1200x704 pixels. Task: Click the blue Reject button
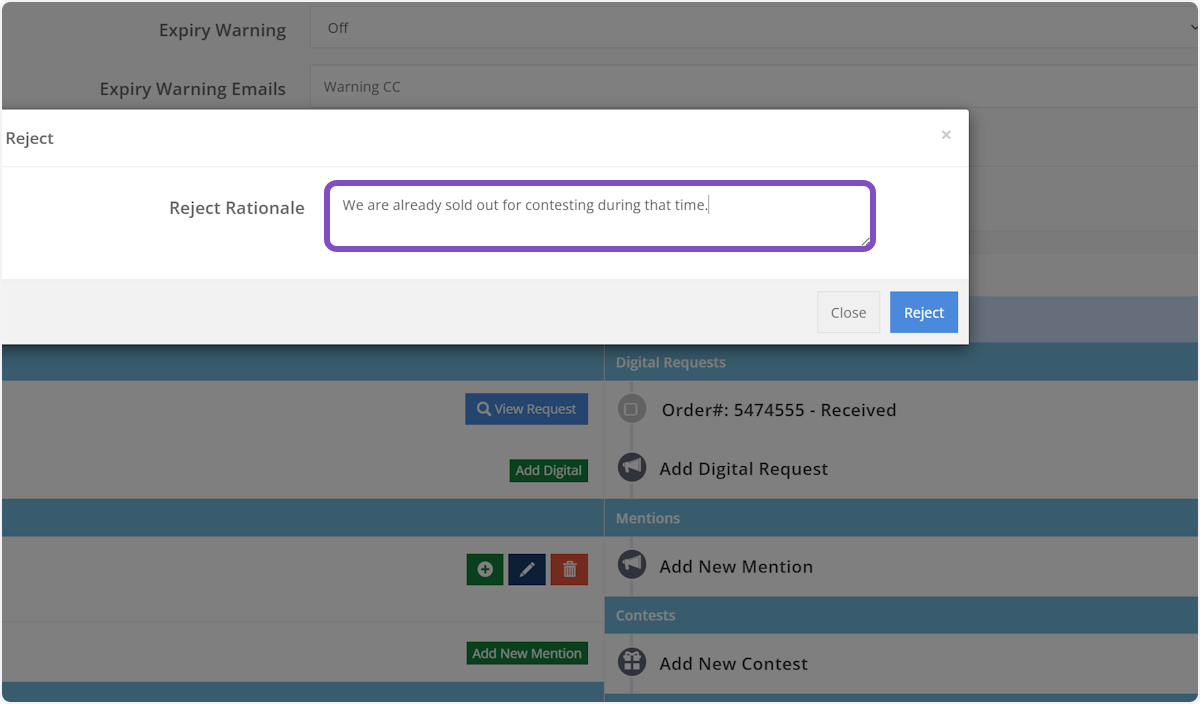pyautogui.click(x=923, y=312)
